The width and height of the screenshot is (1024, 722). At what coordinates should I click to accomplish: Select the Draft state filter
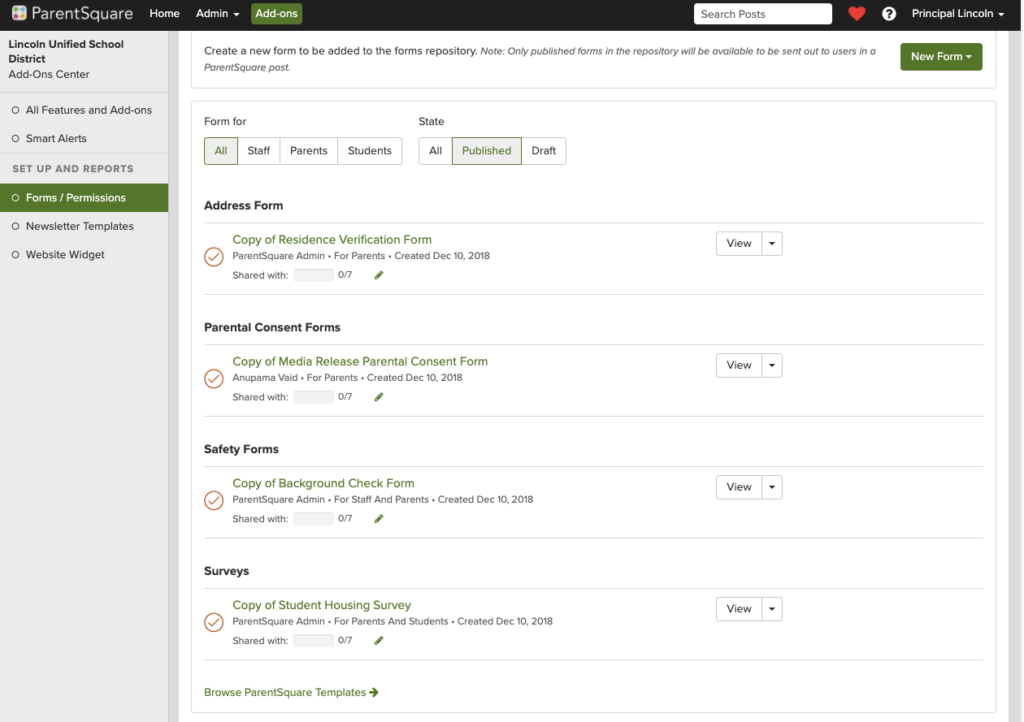pyautogui.click(x=543, y=151)
